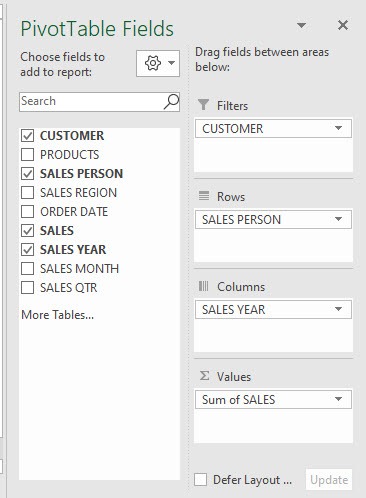Viewport: 366px width, 498px height.
Task: Check the SALES QTR field checkbox
Action: click(27, 288)
